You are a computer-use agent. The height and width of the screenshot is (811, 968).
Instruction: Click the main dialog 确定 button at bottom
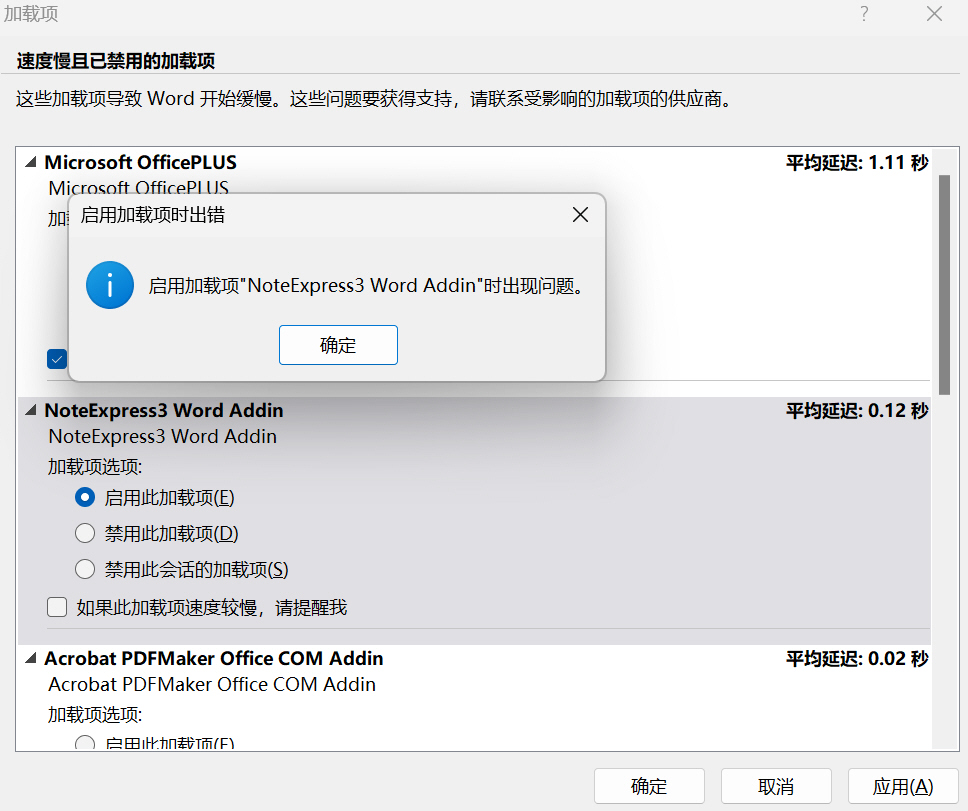(x=649, y=786)
